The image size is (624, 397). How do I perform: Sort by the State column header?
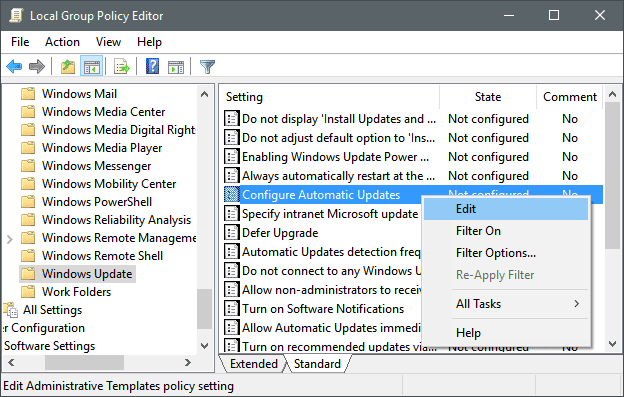(x=488, y=97)
